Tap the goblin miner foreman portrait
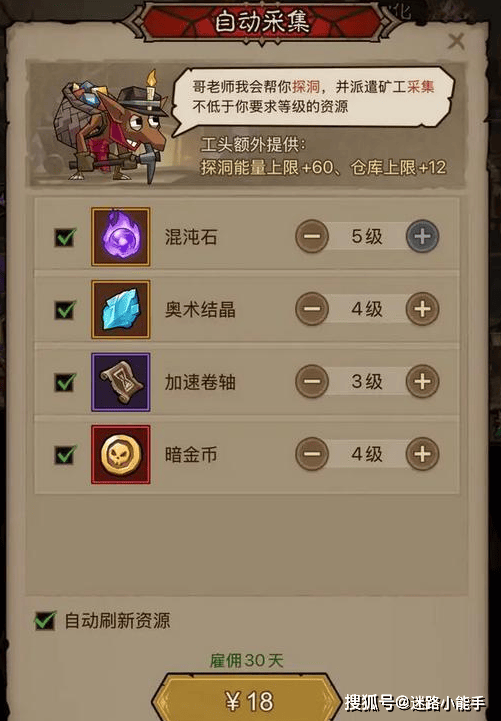The image size is (501, 721). coord(110,126)
